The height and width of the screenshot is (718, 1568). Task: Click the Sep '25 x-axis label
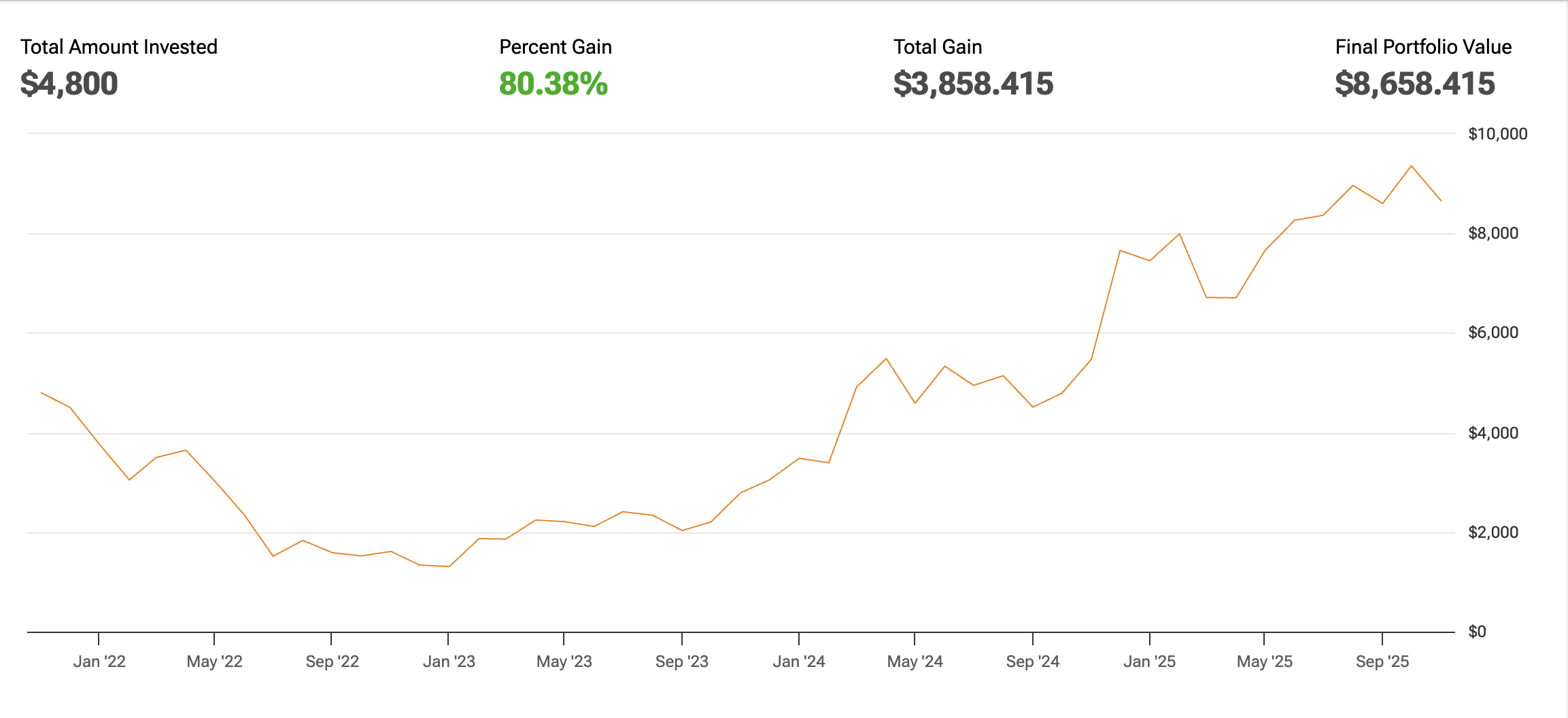(x=1382, y=662)
